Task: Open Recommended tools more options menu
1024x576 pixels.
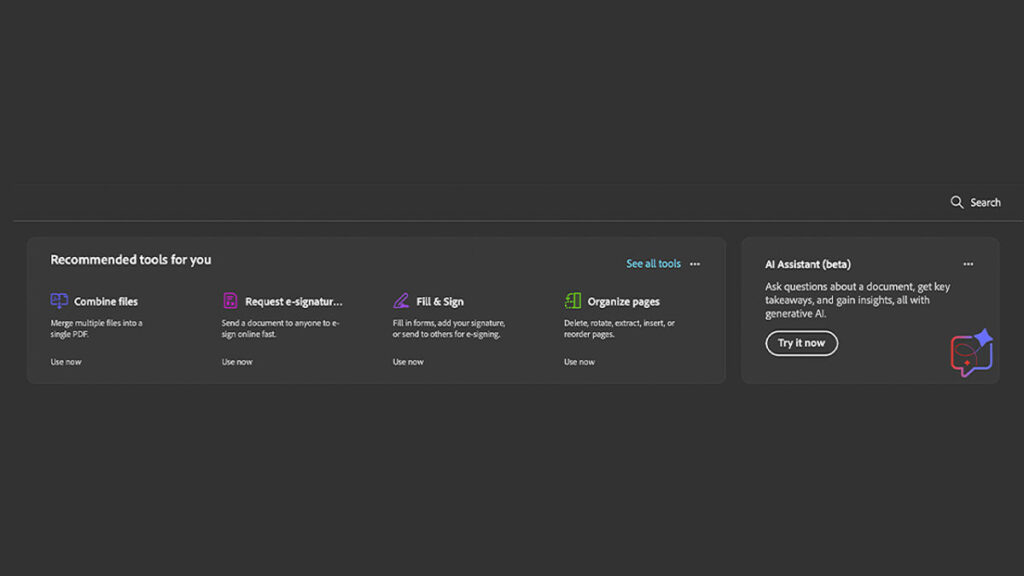Action: click(x=695, y=264)
